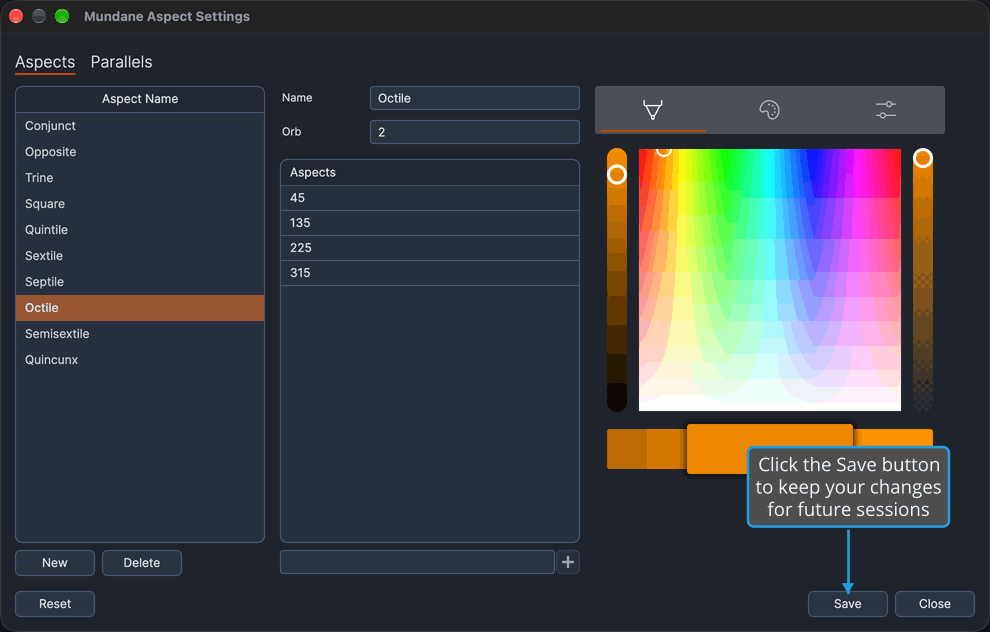Select the 225 degree aspect row
This screenshot has width=990, height=632.
(x=430, y=247)
